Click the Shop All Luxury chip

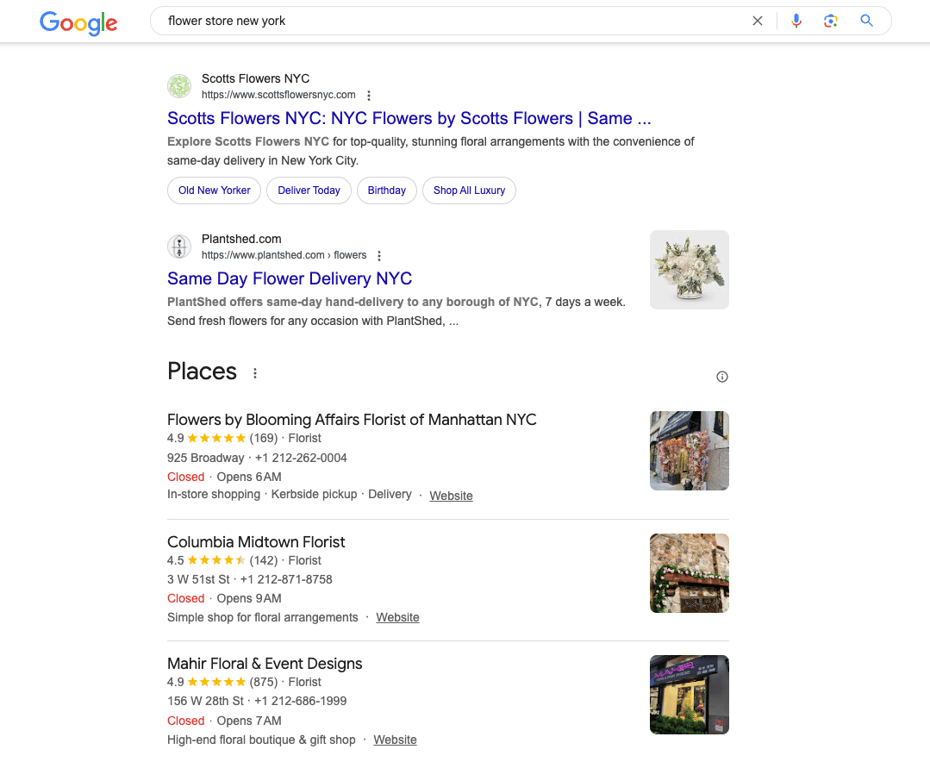(x=468, y=190)
